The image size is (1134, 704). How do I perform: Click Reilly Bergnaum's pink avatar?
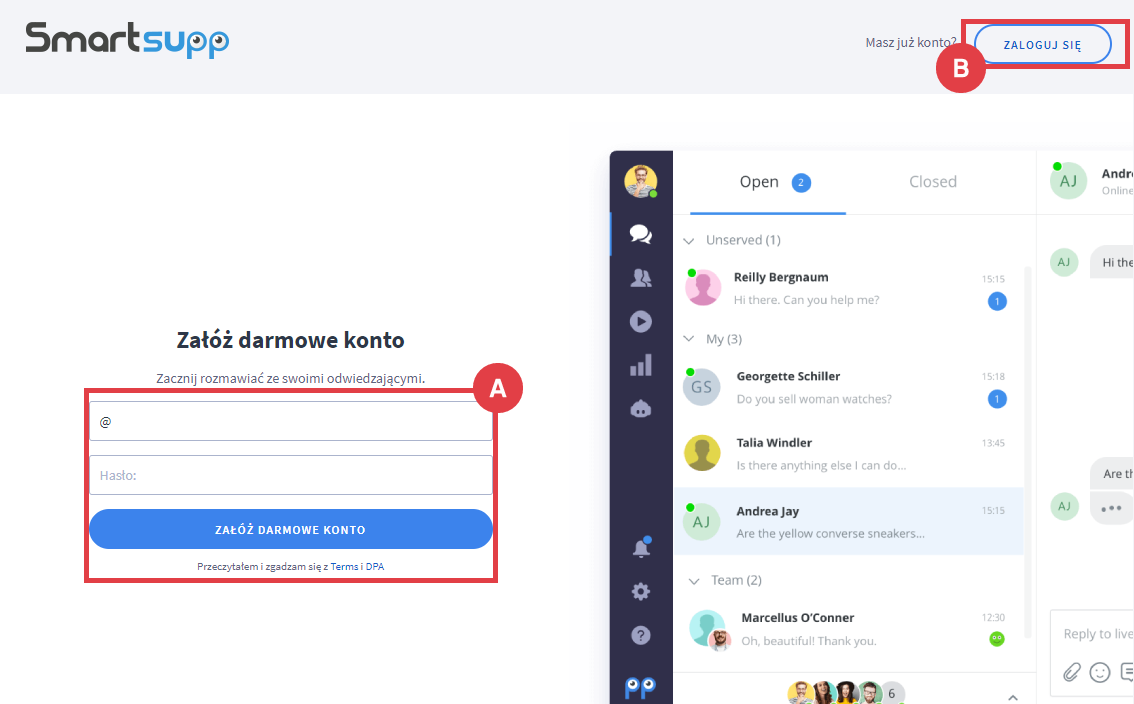(x=703, y=287)
